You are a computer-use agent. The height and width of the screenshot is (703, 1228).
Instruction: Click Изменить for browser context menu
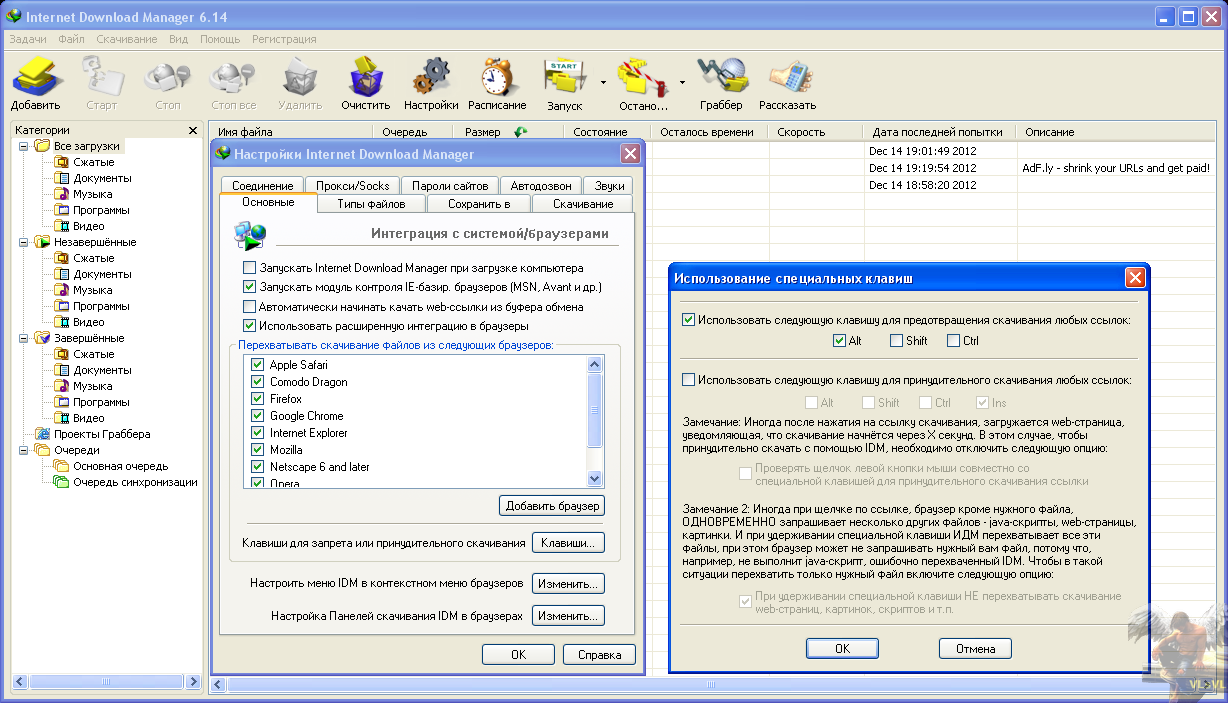coord(568,583)
